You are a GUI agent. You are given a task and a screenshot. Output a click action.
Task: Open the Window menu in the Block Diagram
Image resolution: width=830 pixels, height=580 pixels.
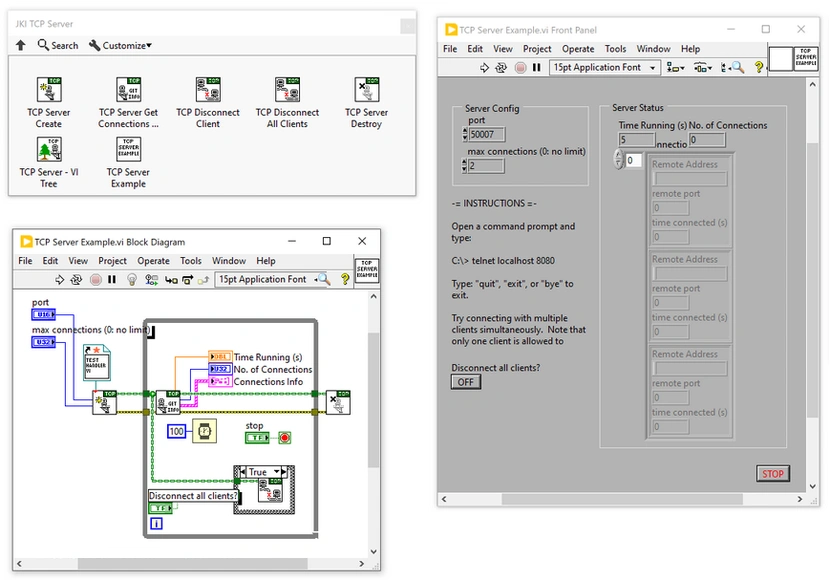point(228,260)
